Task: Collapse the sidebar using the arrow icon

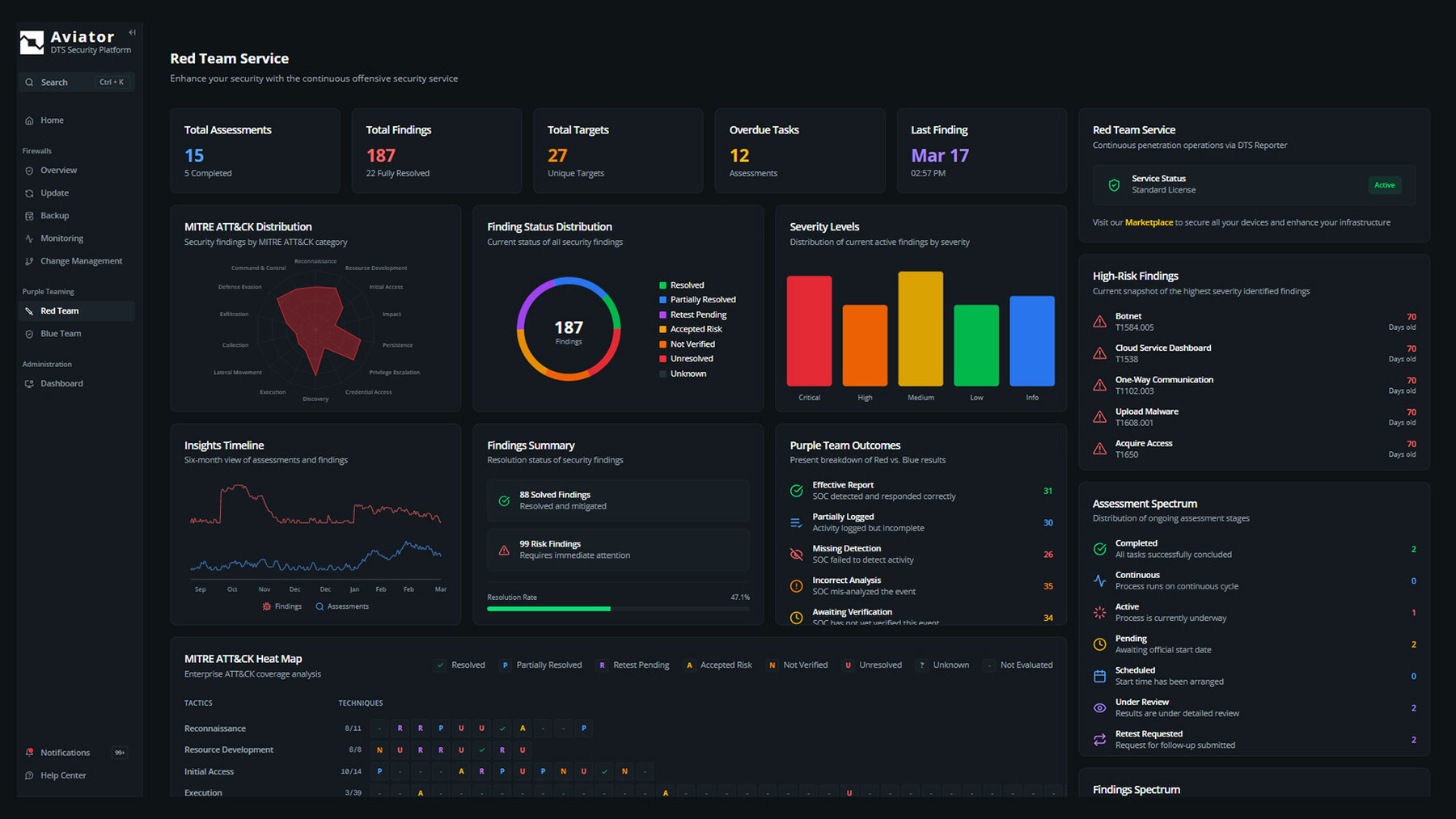Action: [132, 33]
